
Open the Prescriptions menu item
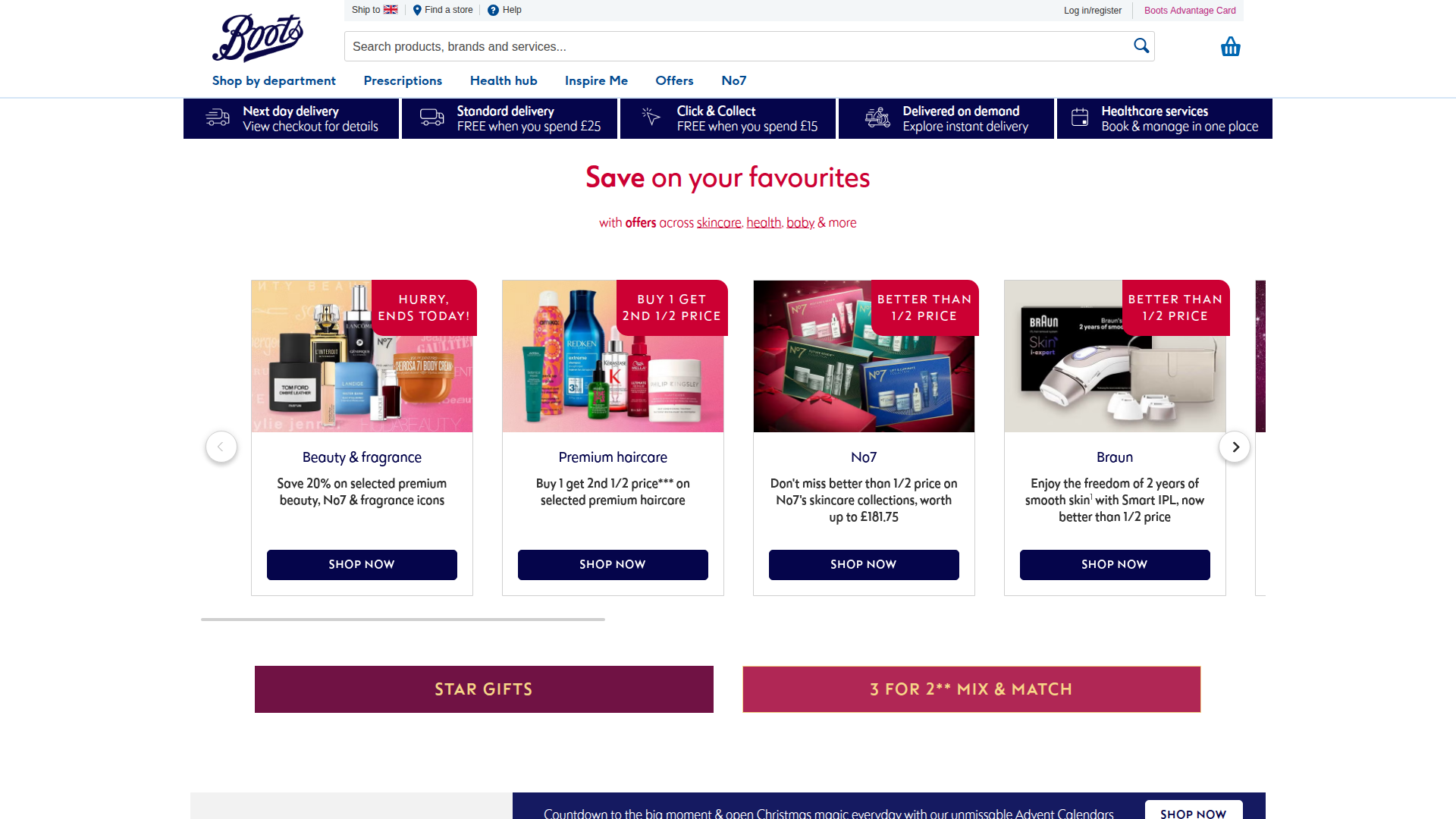coord(403,80)
